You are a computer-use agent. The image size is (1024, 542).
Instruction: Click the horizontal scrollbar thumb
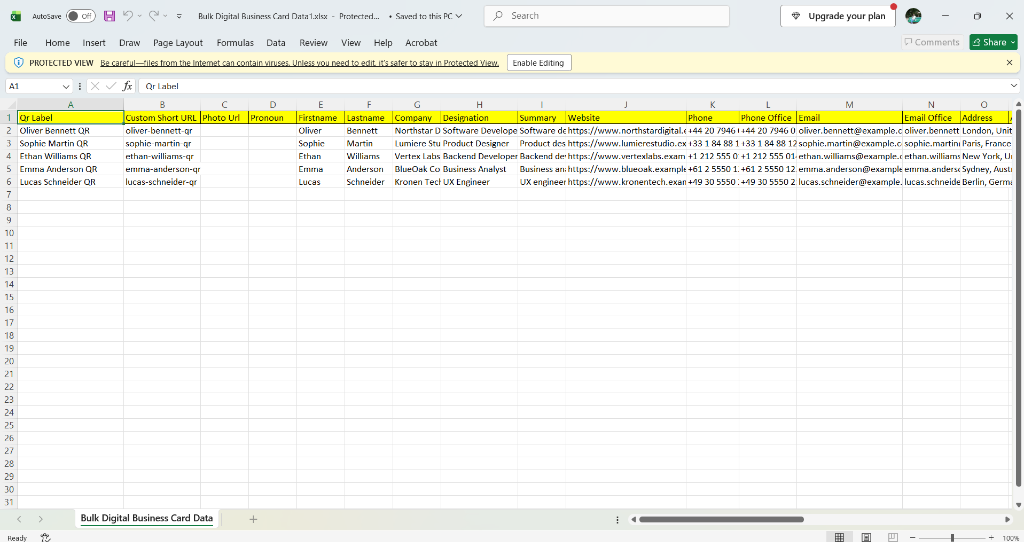click(x=722, y=520)
